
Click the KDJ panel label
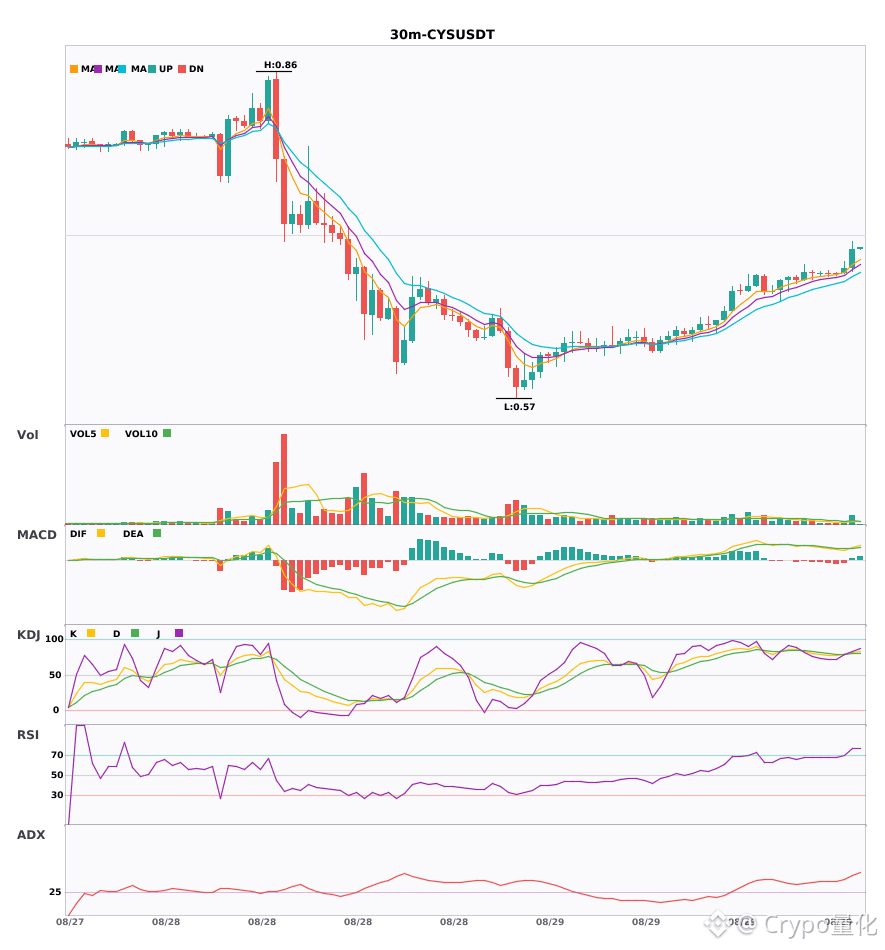pos(28,635)
